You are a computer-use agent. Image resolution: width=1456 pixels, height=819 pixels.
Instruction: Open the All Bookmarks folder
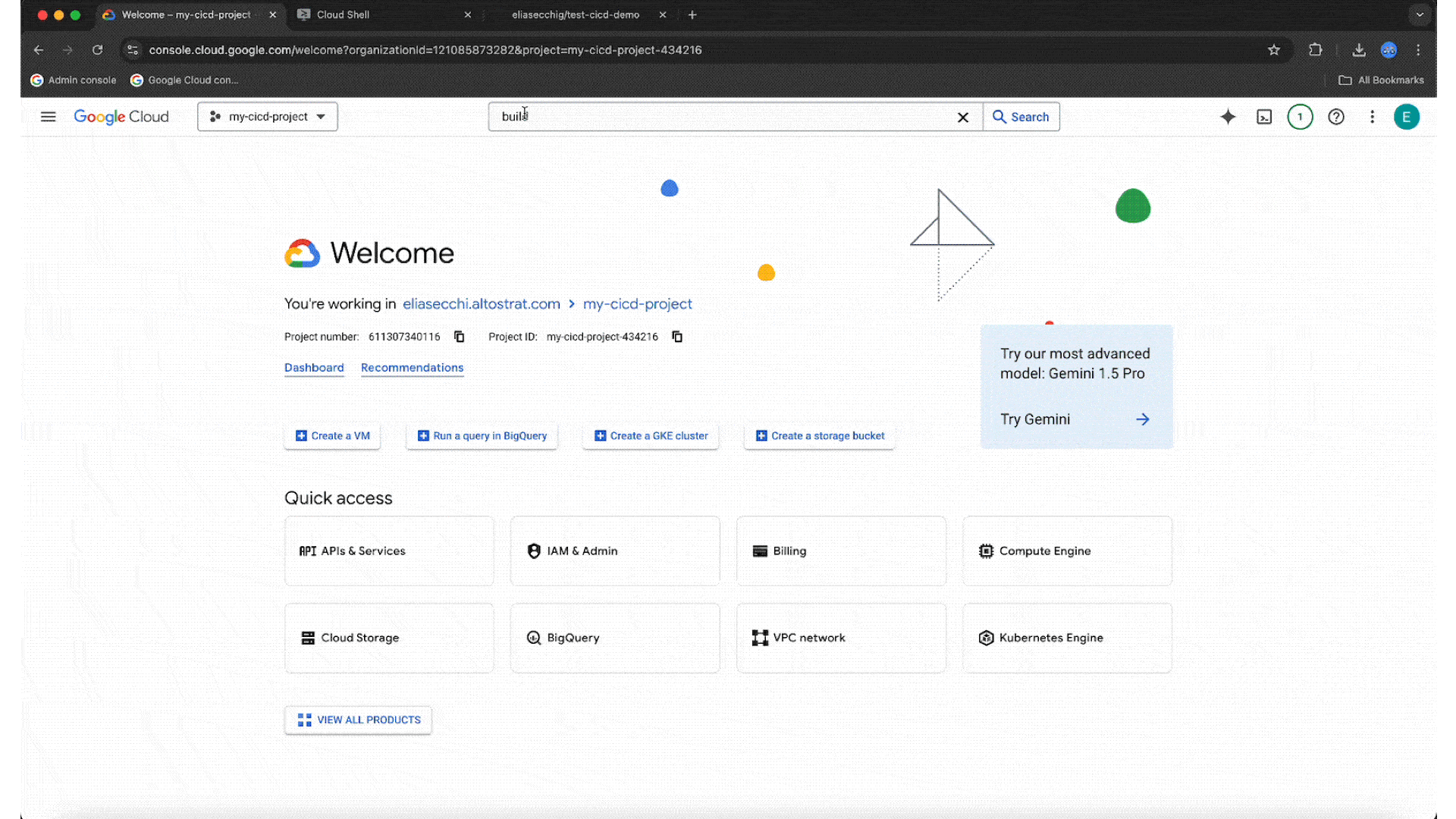pyautogui.click(x=1382, y=80)
